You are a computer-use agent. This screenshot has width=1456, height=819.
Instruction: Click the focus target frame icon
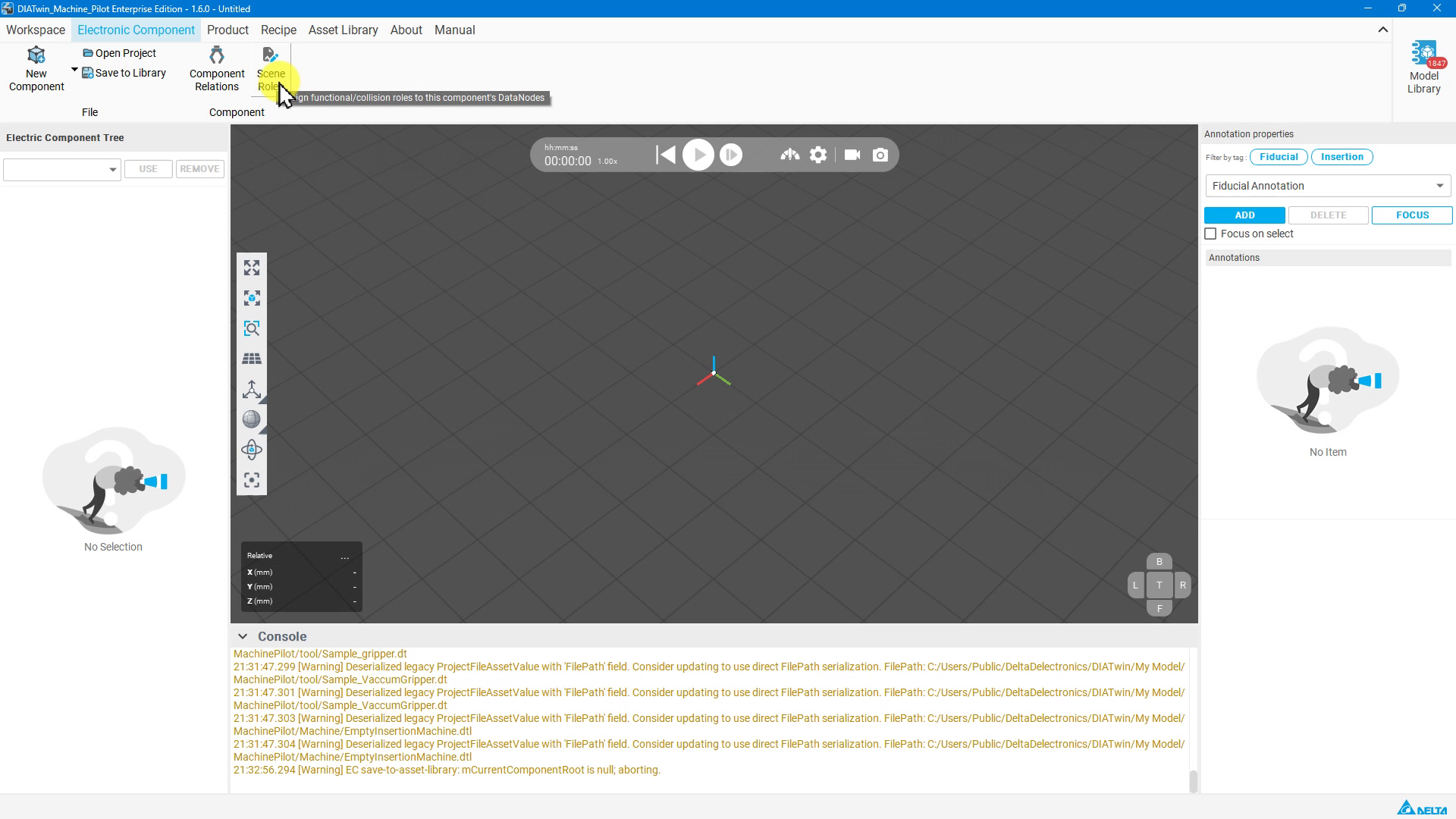pos(252,480)
